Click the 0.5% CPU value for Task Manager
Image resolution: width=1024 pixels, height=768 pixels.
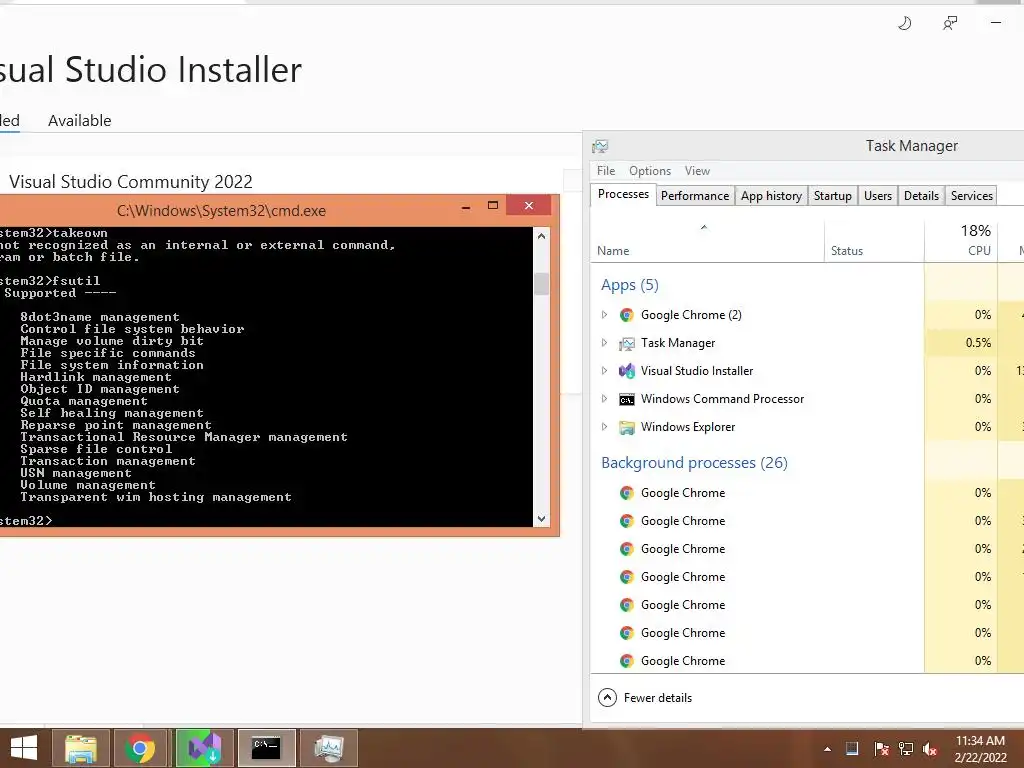pyautogui.click(x=978, y=343)
